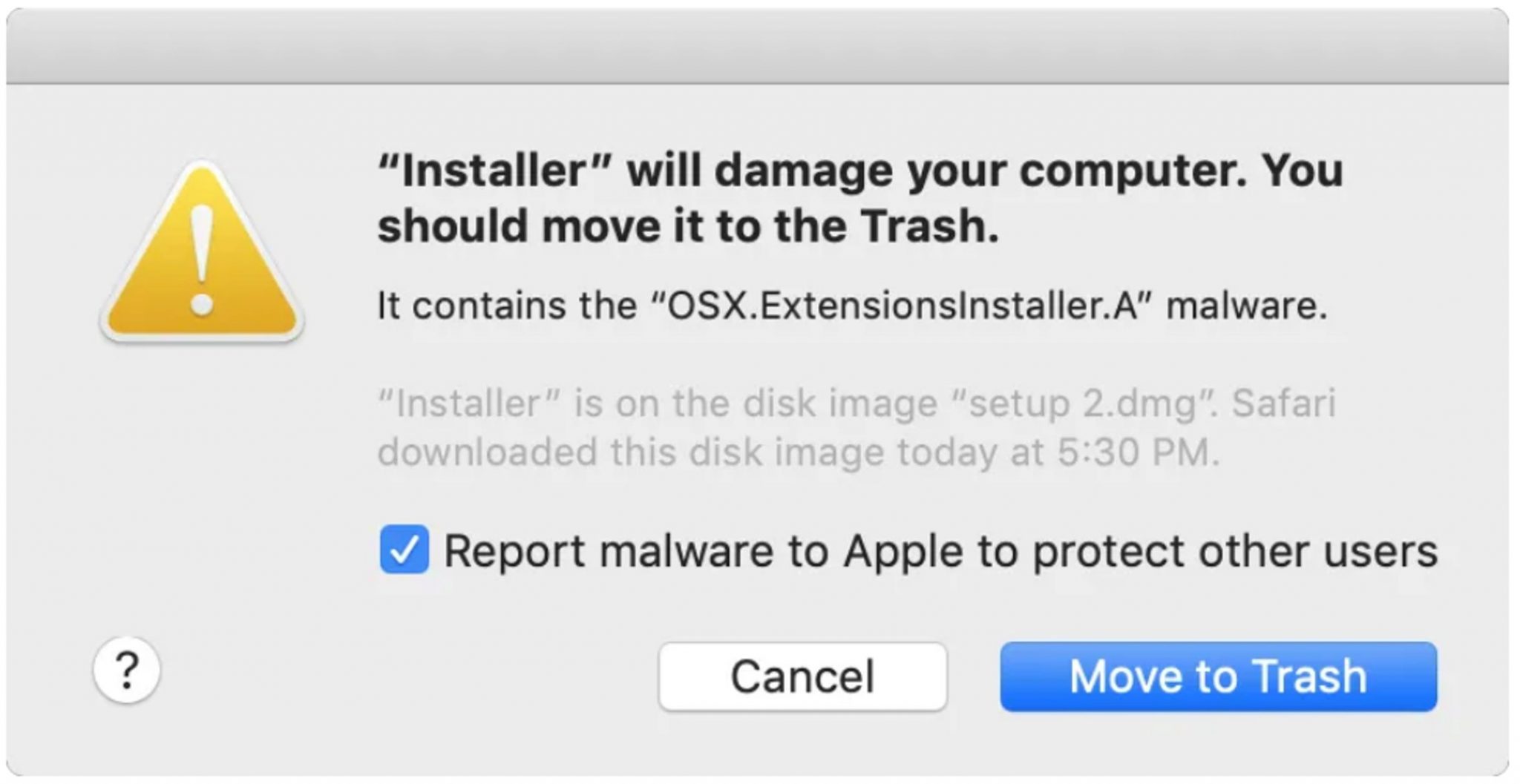The image size is (1520, 784).
Task: Click the "OSX.ExtensionsInstaller.A" malware name
Action: [902, 306]
